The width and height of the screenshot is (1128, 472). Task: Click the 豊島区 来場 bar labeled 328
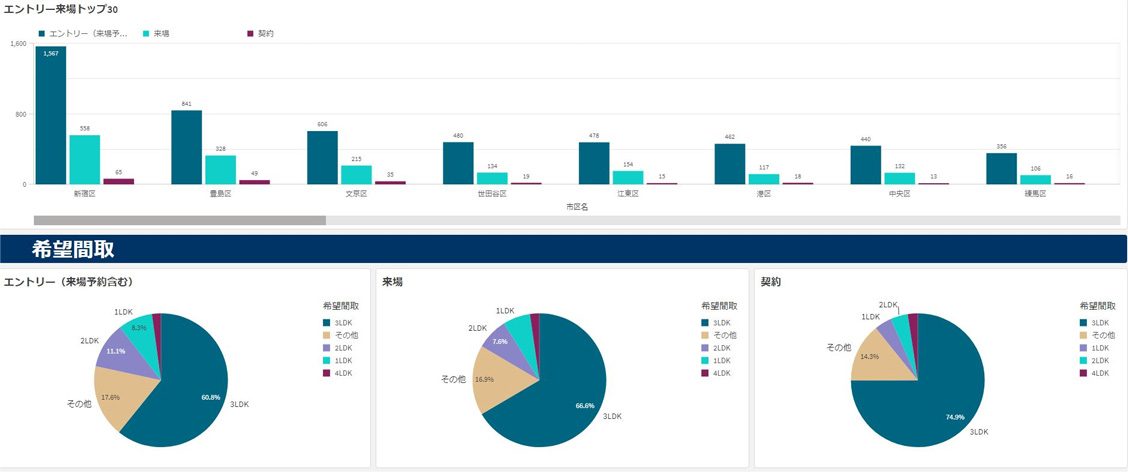click(221, 169)
